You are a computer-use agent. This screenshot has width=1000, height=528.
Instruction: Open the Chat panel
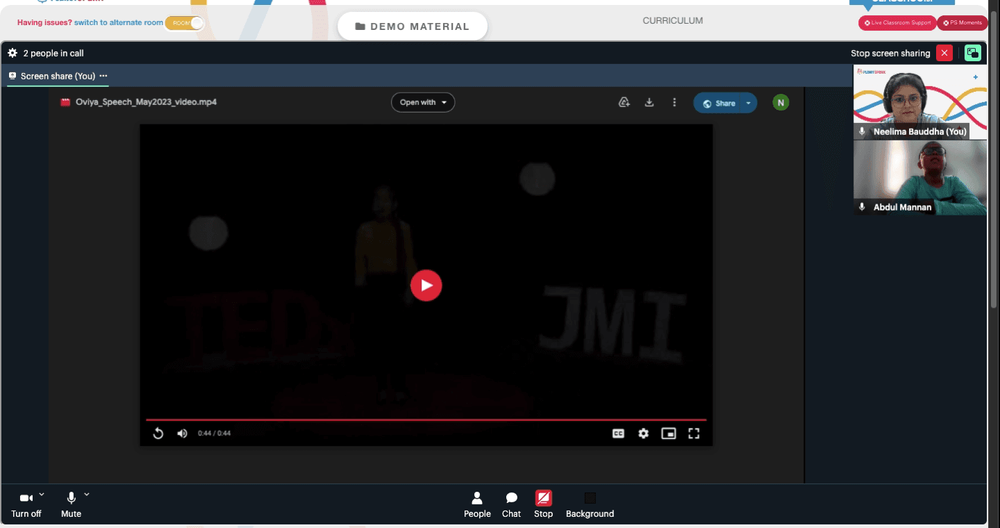point(511,504)
